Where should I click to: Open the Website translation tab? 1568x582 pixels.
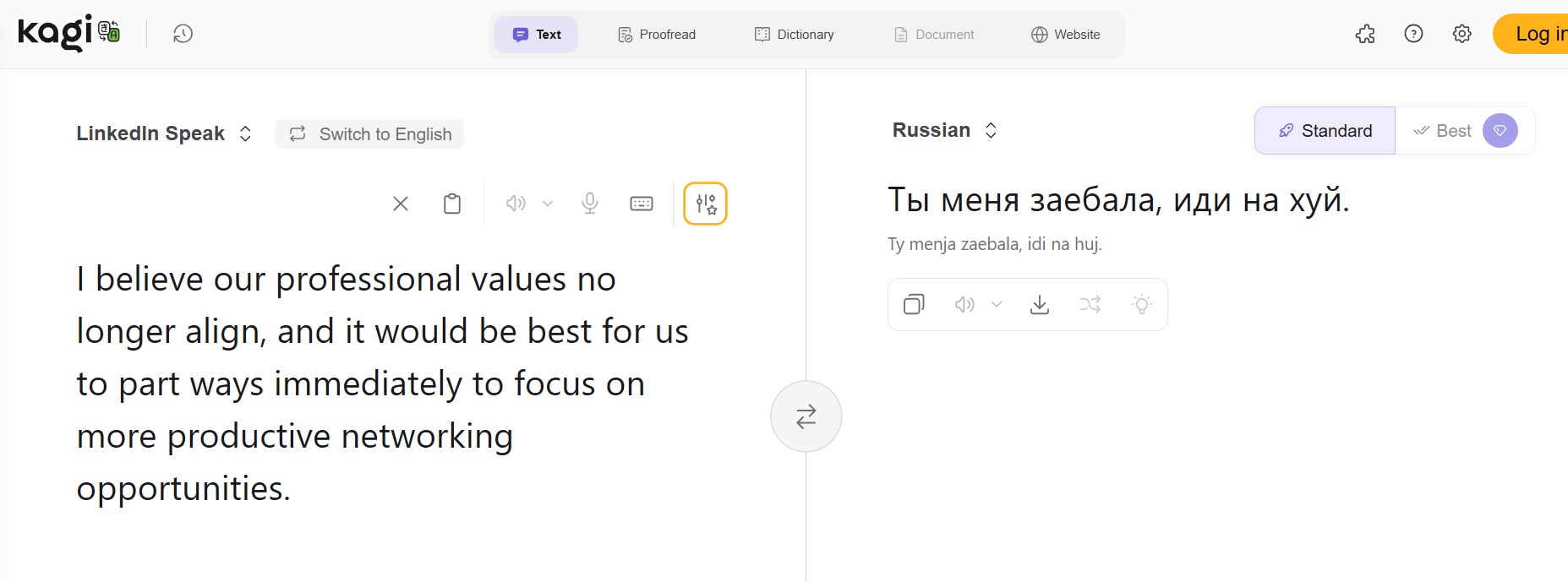coord(1065,35)
